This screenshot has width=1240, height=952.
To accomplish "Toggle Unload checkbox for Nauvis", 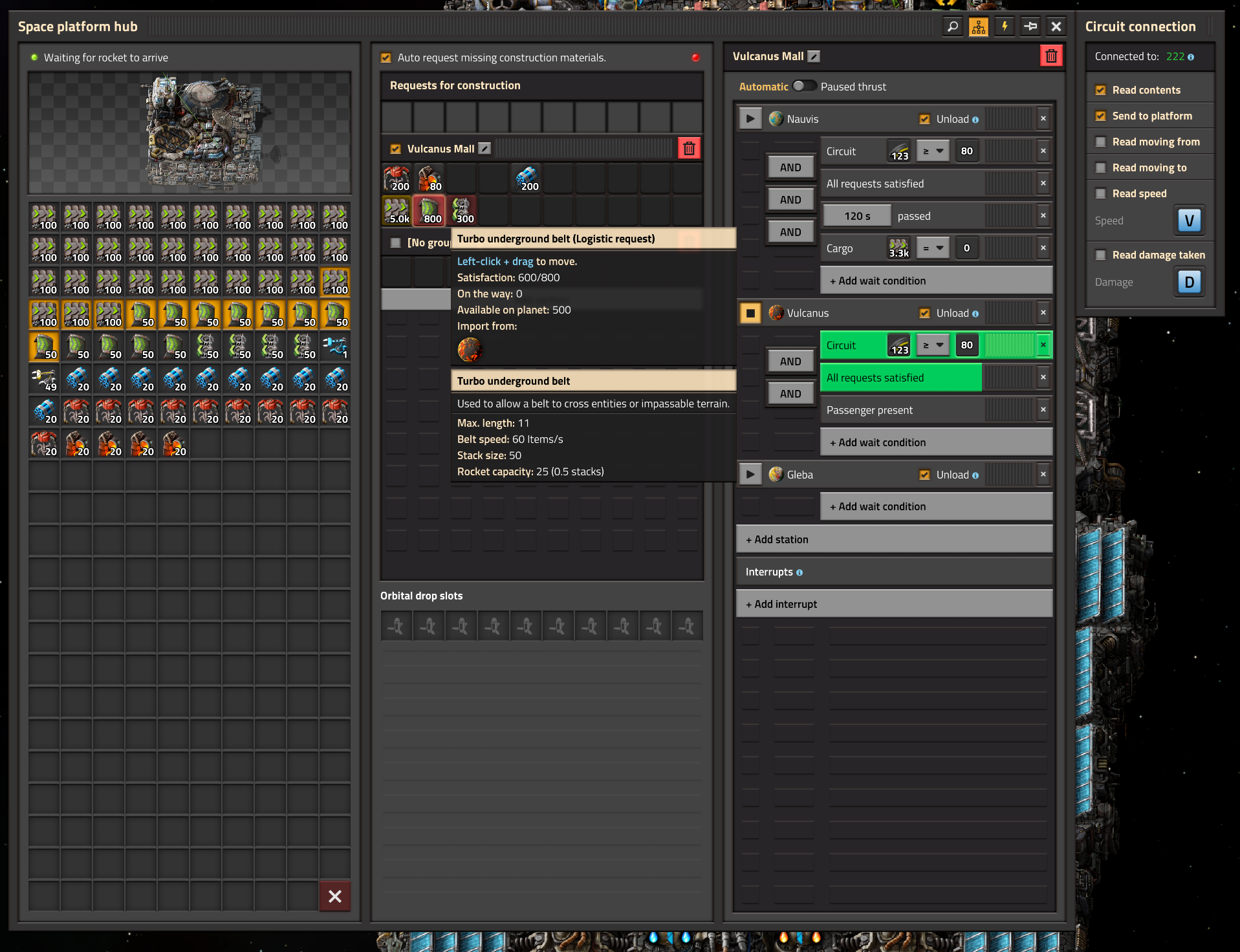I will [x=924, y=119].
